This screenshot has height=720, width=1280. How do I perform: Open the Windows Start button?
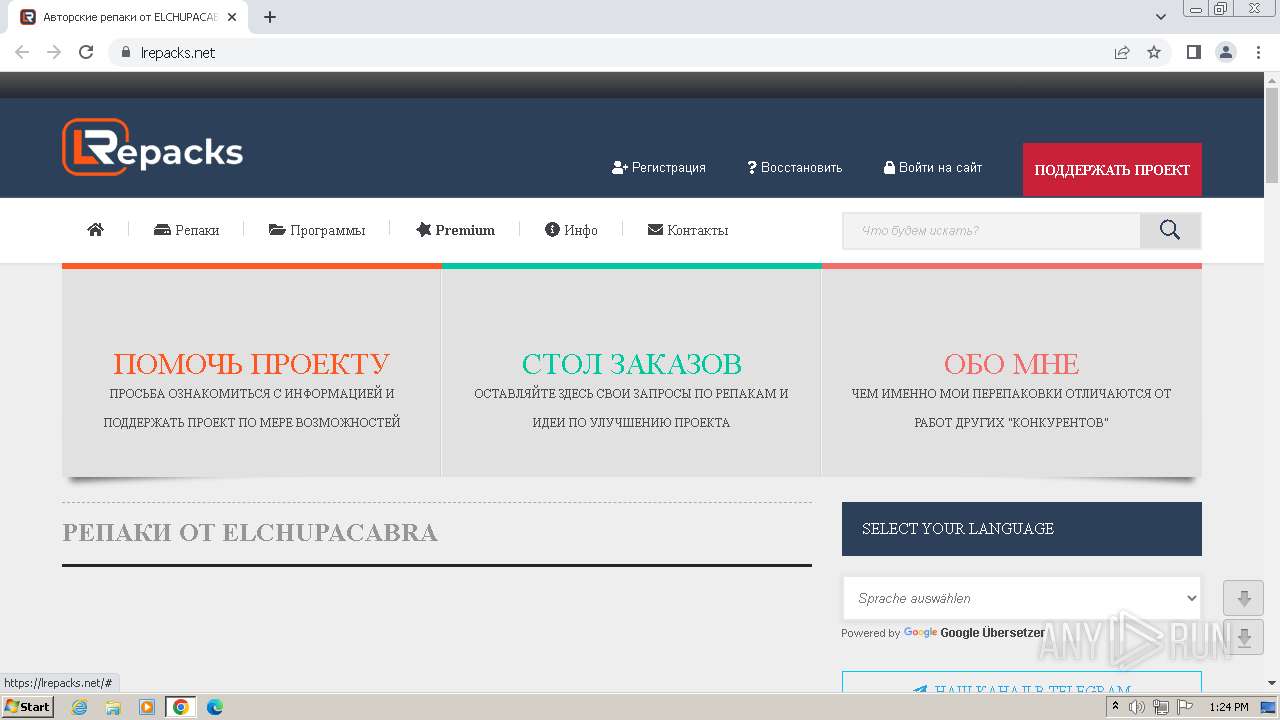click(28, 707)
